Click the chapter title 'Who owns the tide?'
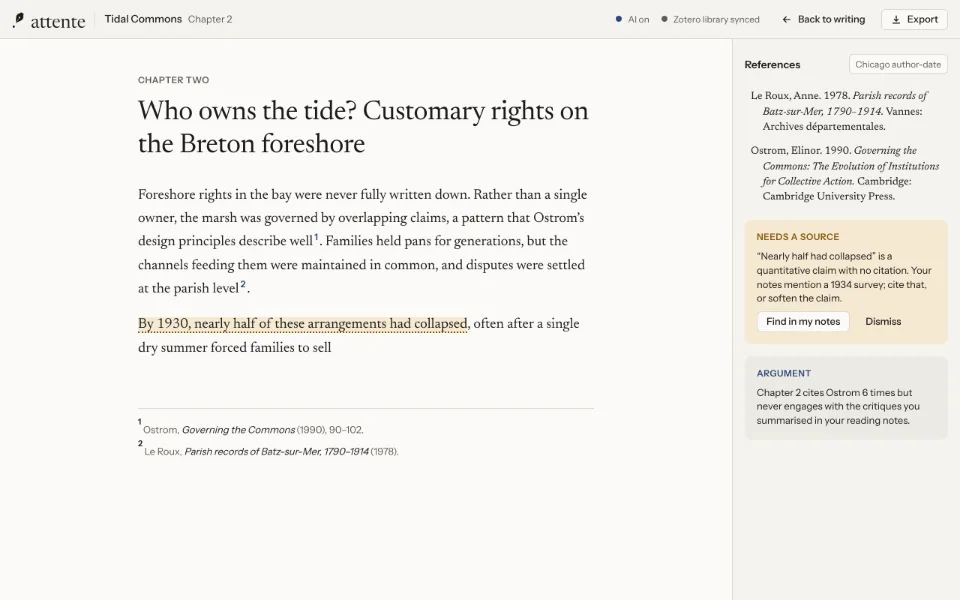 point(363,127)
